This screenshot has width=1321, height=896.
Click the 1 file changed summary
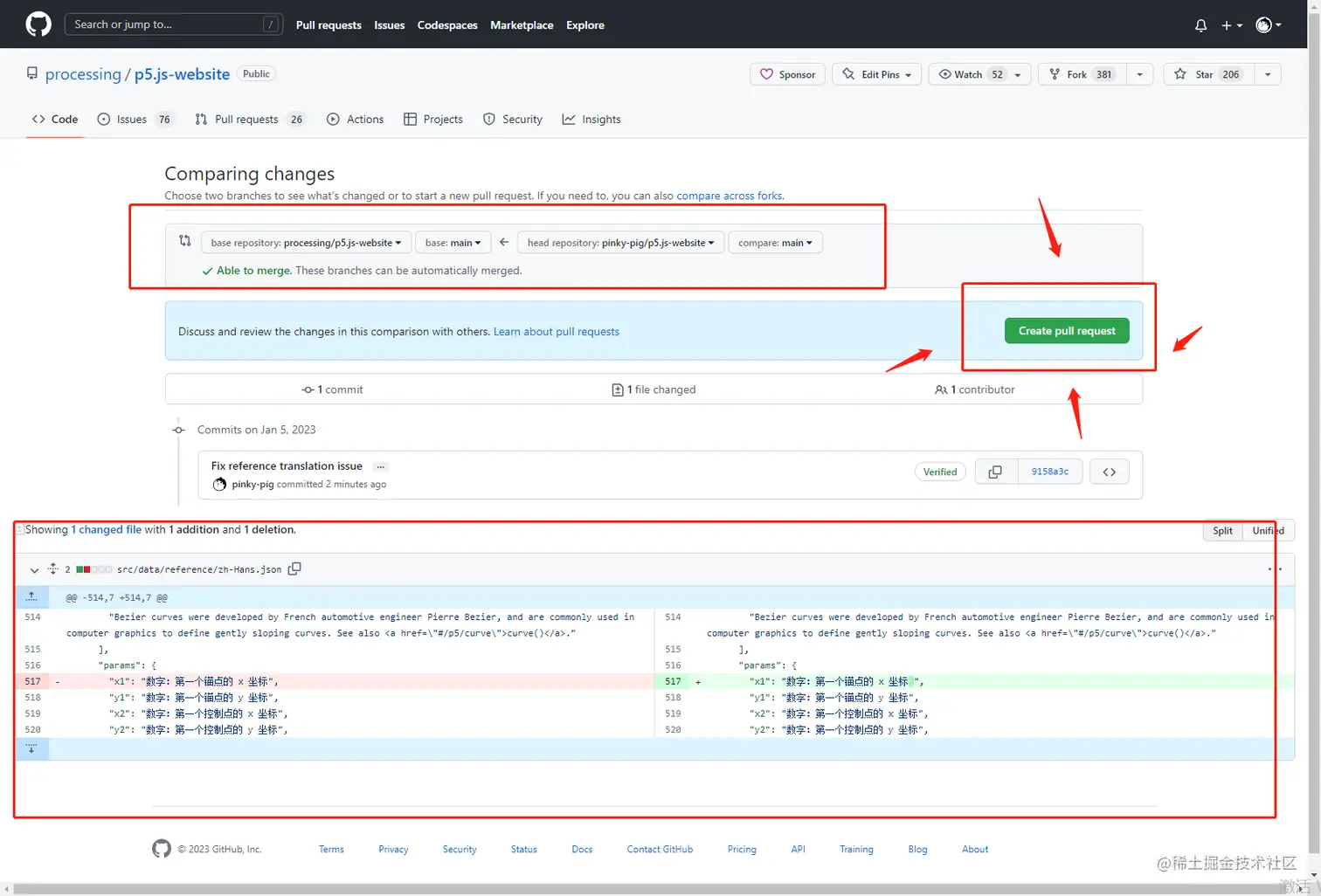pyautogui.click(x=654, y=389)
